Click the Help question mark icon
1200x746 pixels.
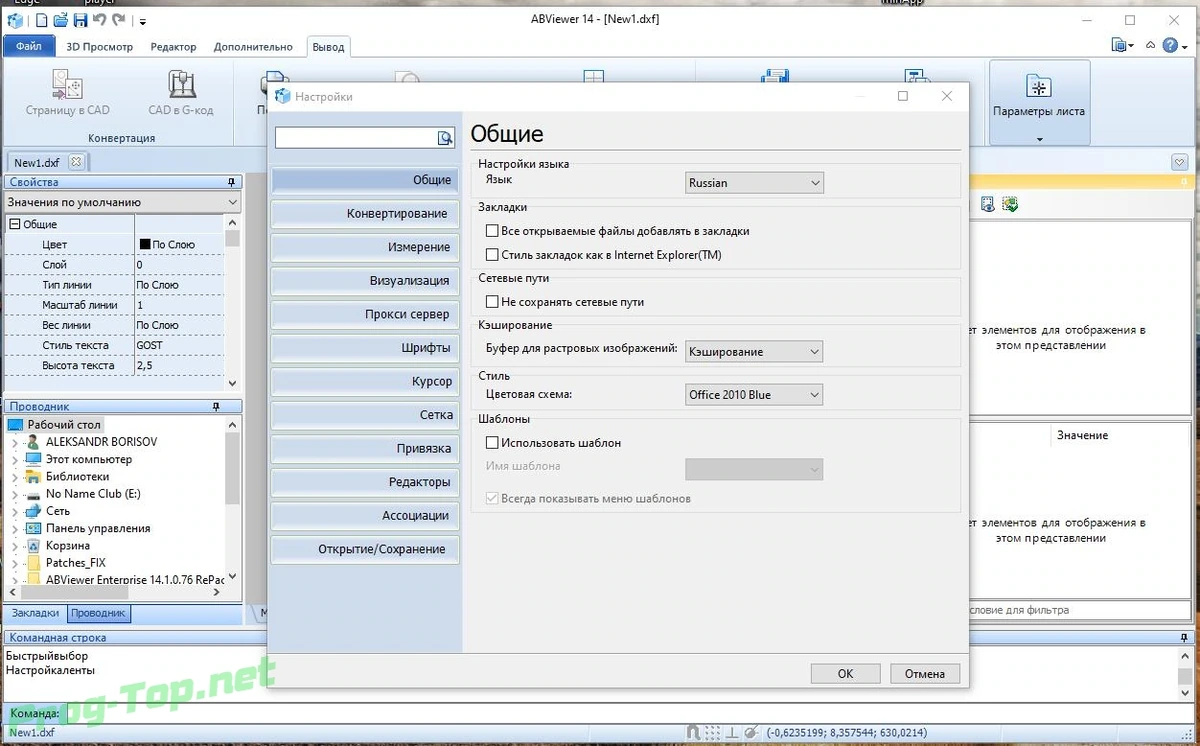click(x=1169, y=45)
